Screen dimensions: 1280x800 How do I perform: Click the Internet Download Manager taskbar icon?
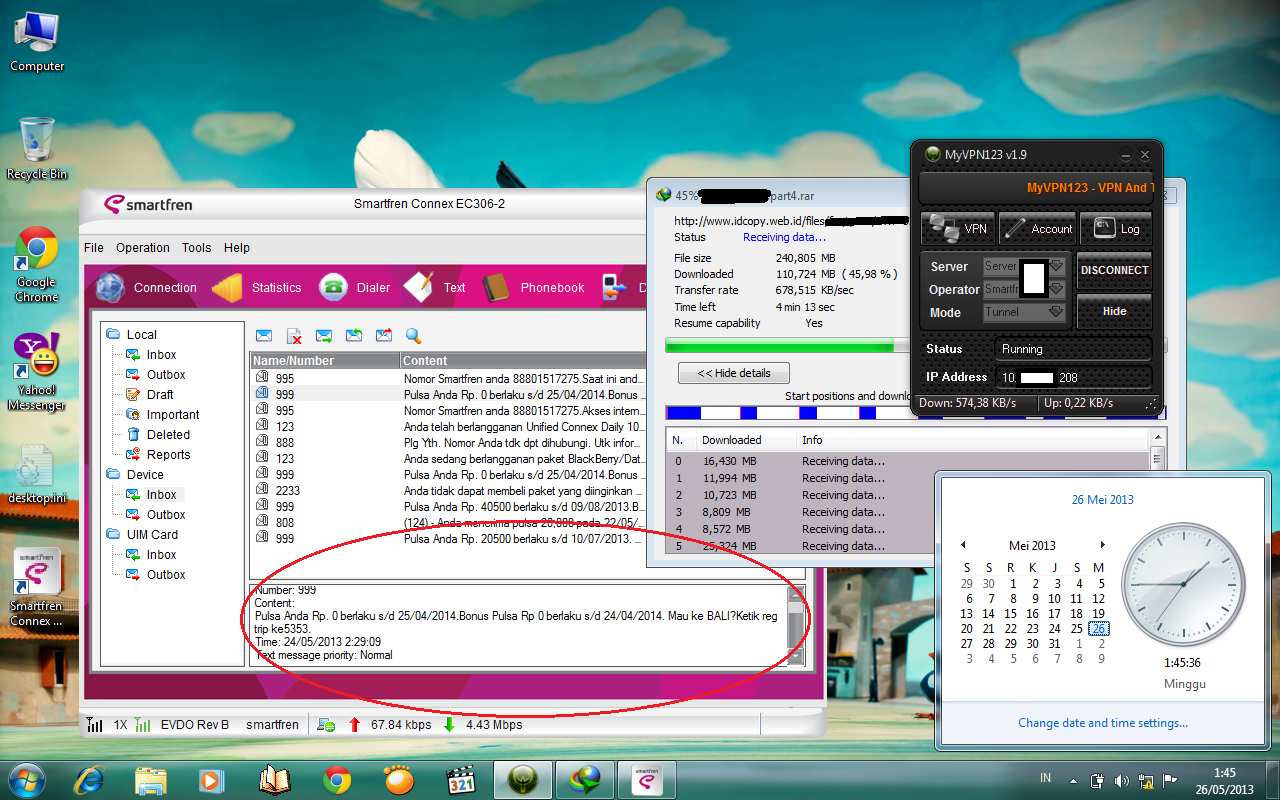tap(583, 778)
